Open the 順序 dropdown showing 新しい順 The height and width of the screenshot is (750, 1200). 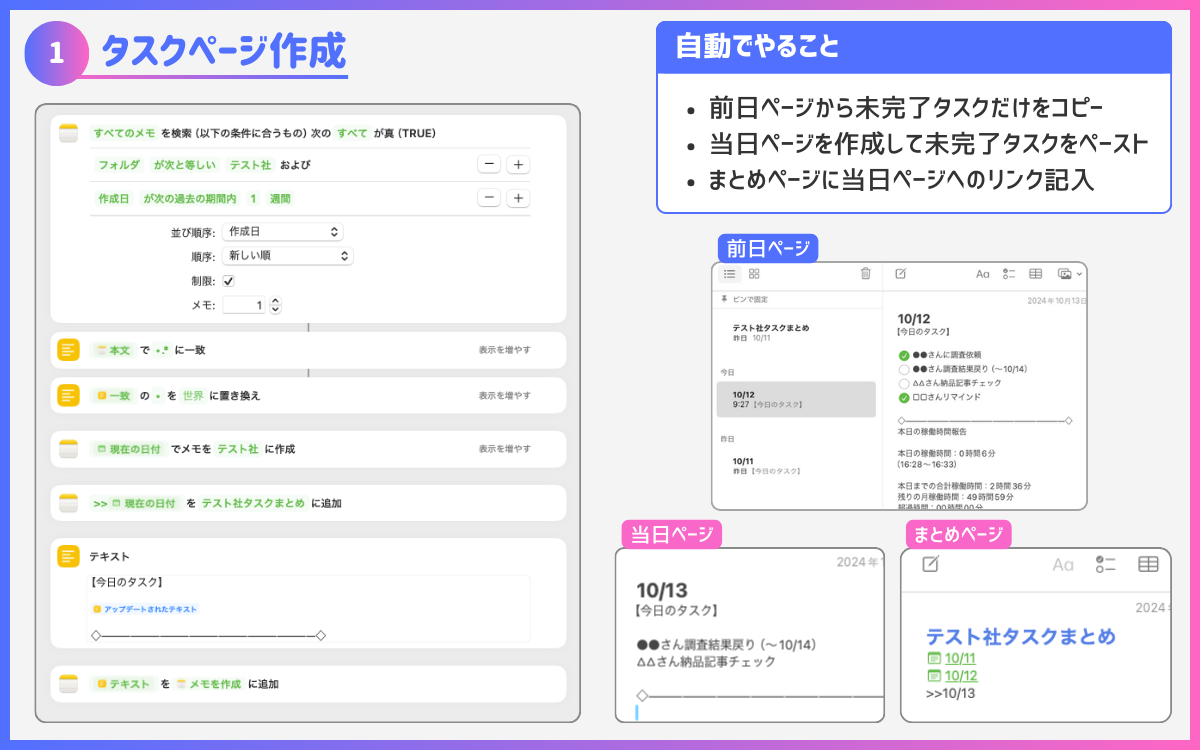pyautogui.click(x=288, y=256)
